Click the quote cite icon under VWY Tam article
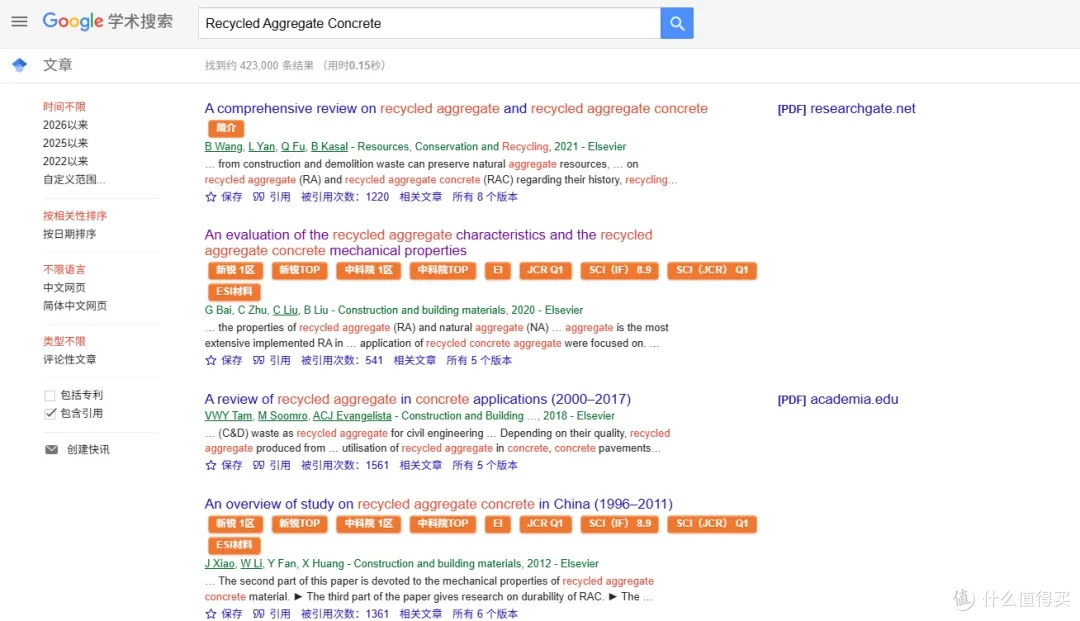The image size is (1080, 621). (x=258, y=465)
